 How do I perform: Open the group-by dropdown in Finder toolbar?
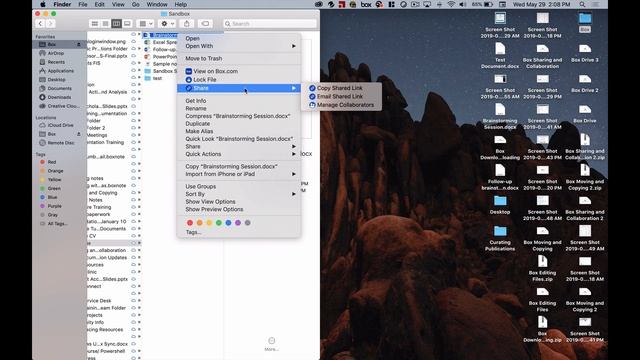click(x=146, y=24)
